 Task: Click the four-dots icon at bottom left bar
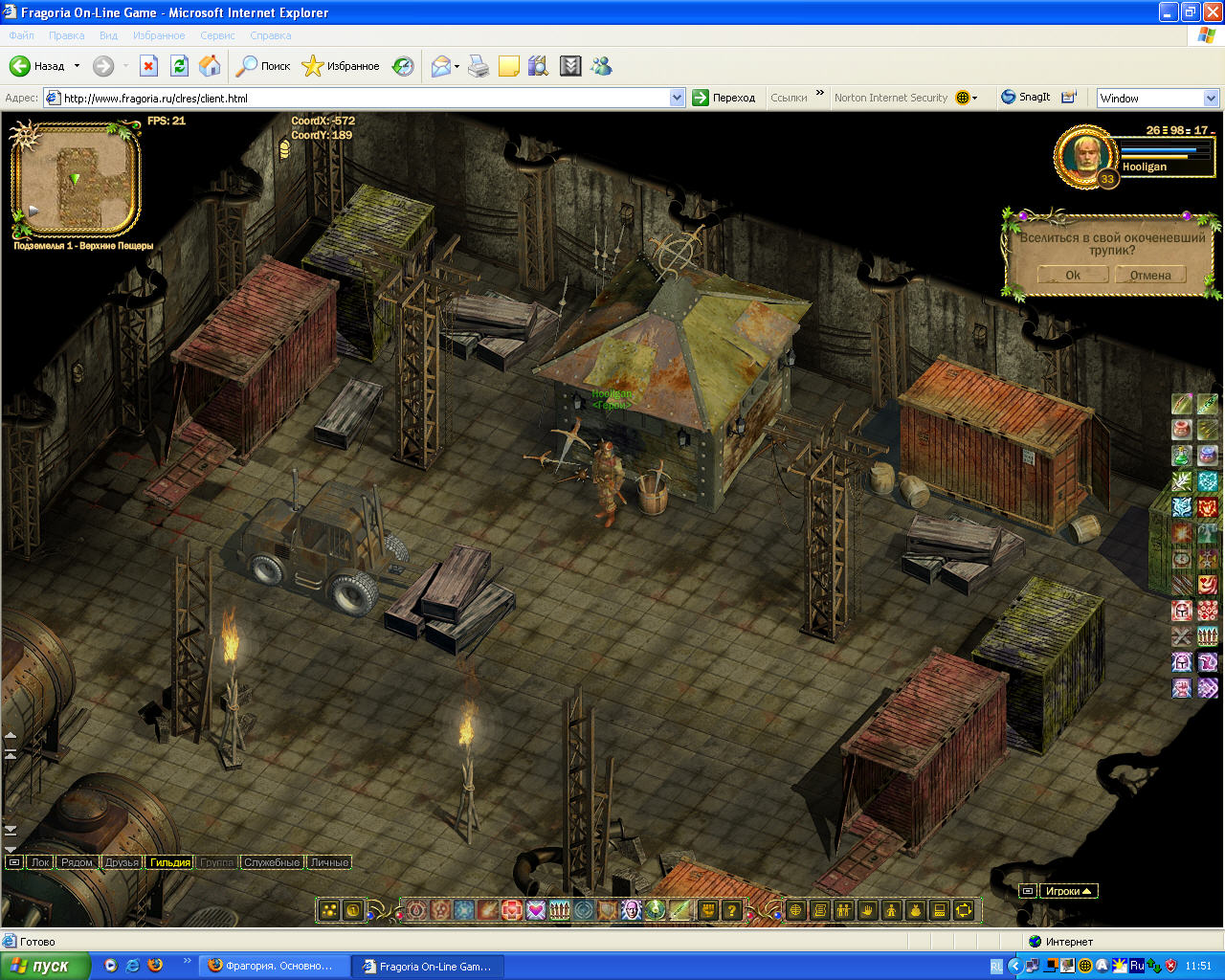(x=329, y=910)
